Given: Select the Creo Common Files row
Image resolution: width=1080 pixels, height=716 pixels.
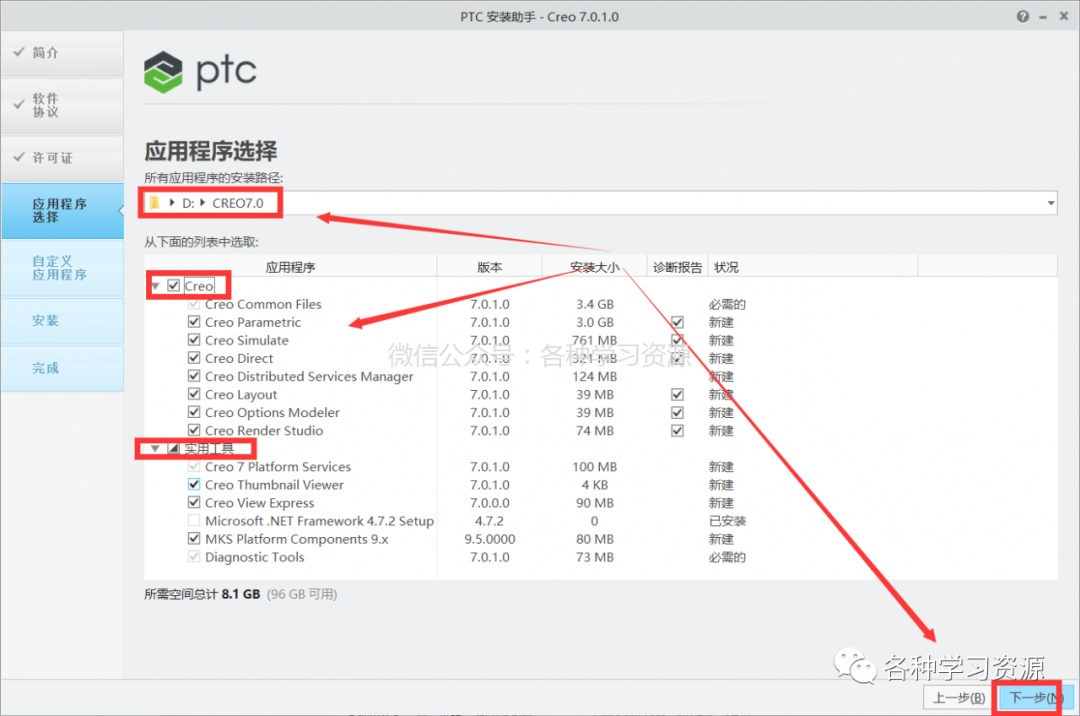Looking at the screenshot, I should point(601,304).
